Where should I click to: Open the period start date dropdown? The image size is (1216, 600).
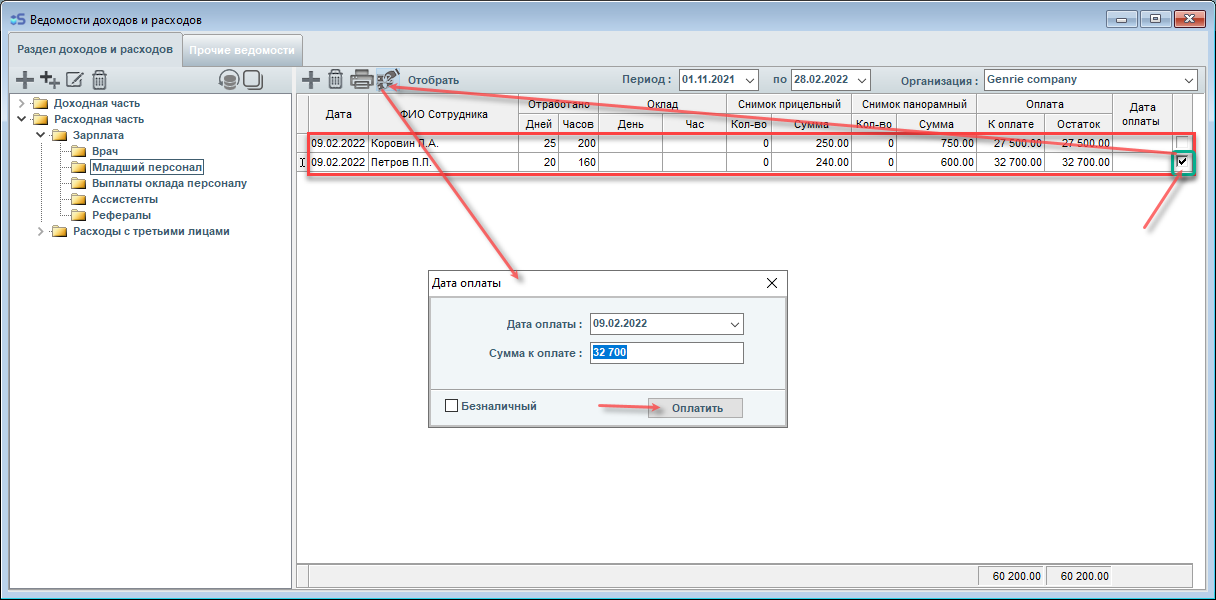(x=750, y=80)
